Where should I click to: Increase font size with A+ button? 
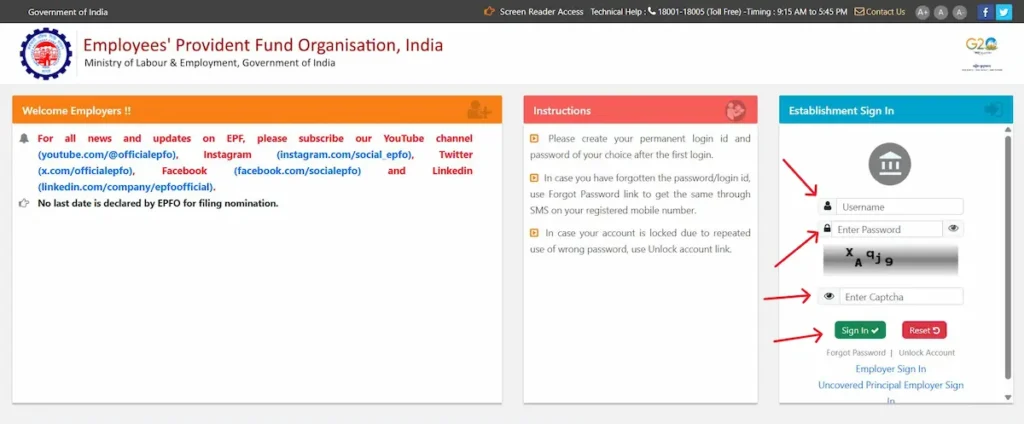click(922, 12)
